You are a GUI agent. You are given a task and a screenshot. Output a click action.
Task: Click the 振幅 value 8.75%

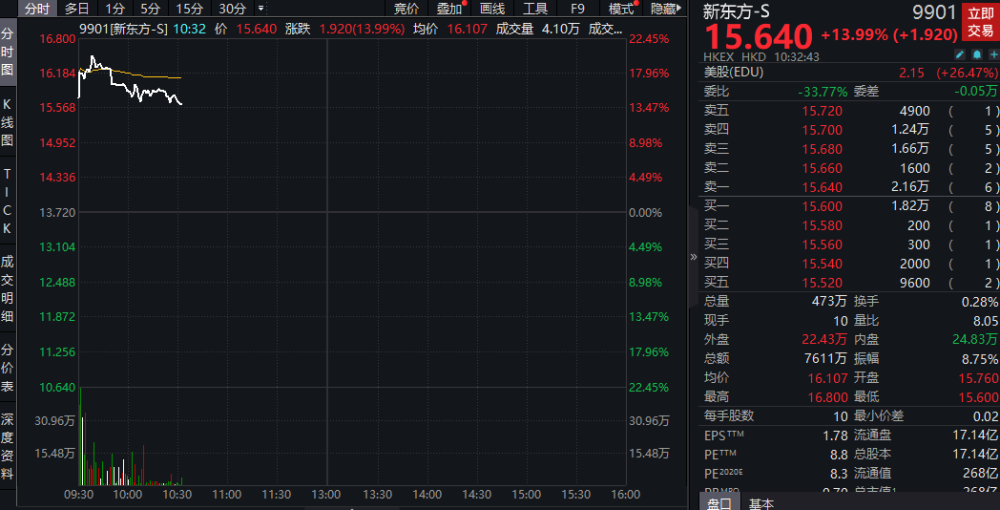[981, 358]
